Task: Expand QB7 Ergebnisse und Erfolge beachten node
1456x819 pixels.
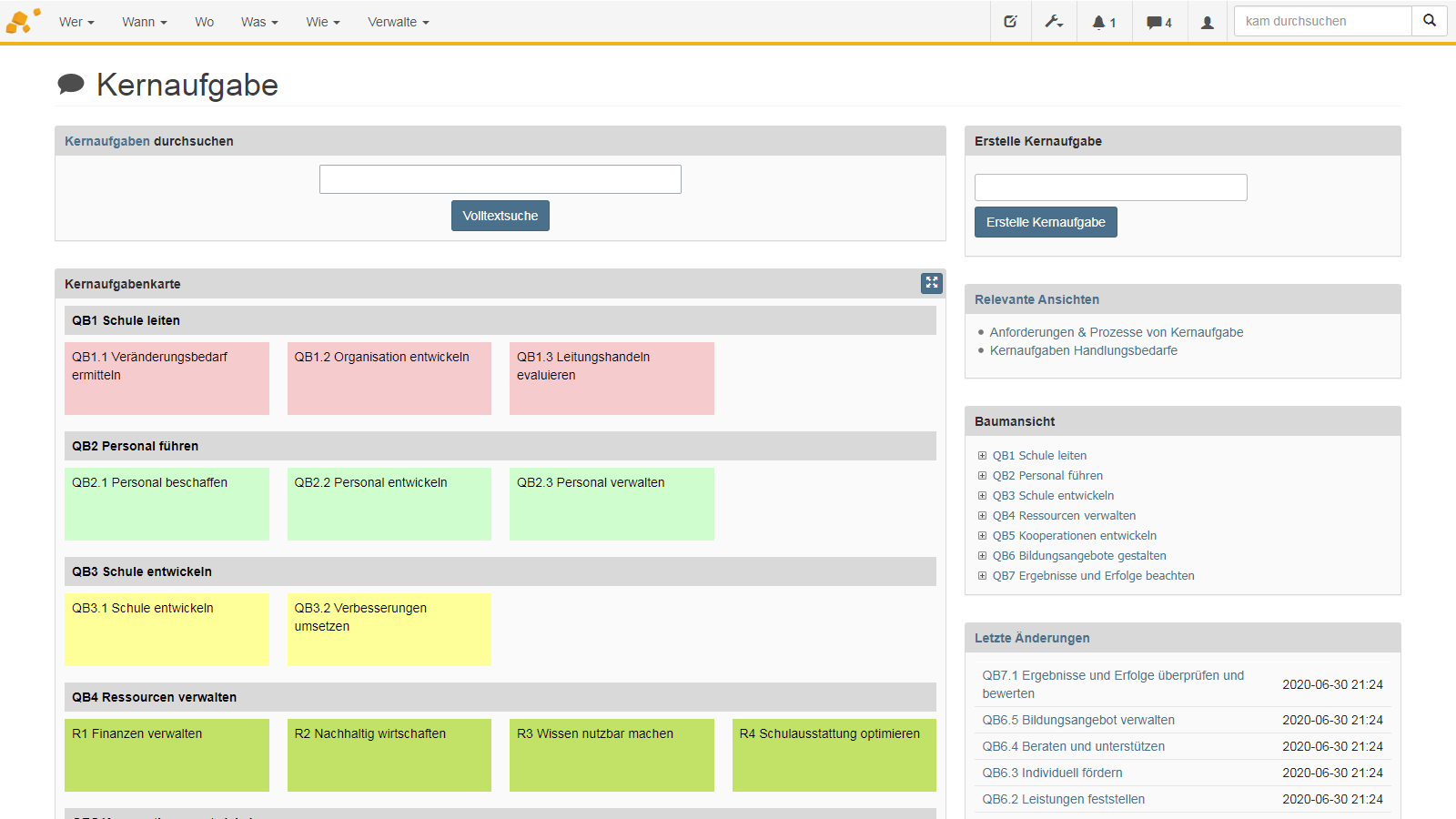Action: pyautogui.click(x=982, y=576)
